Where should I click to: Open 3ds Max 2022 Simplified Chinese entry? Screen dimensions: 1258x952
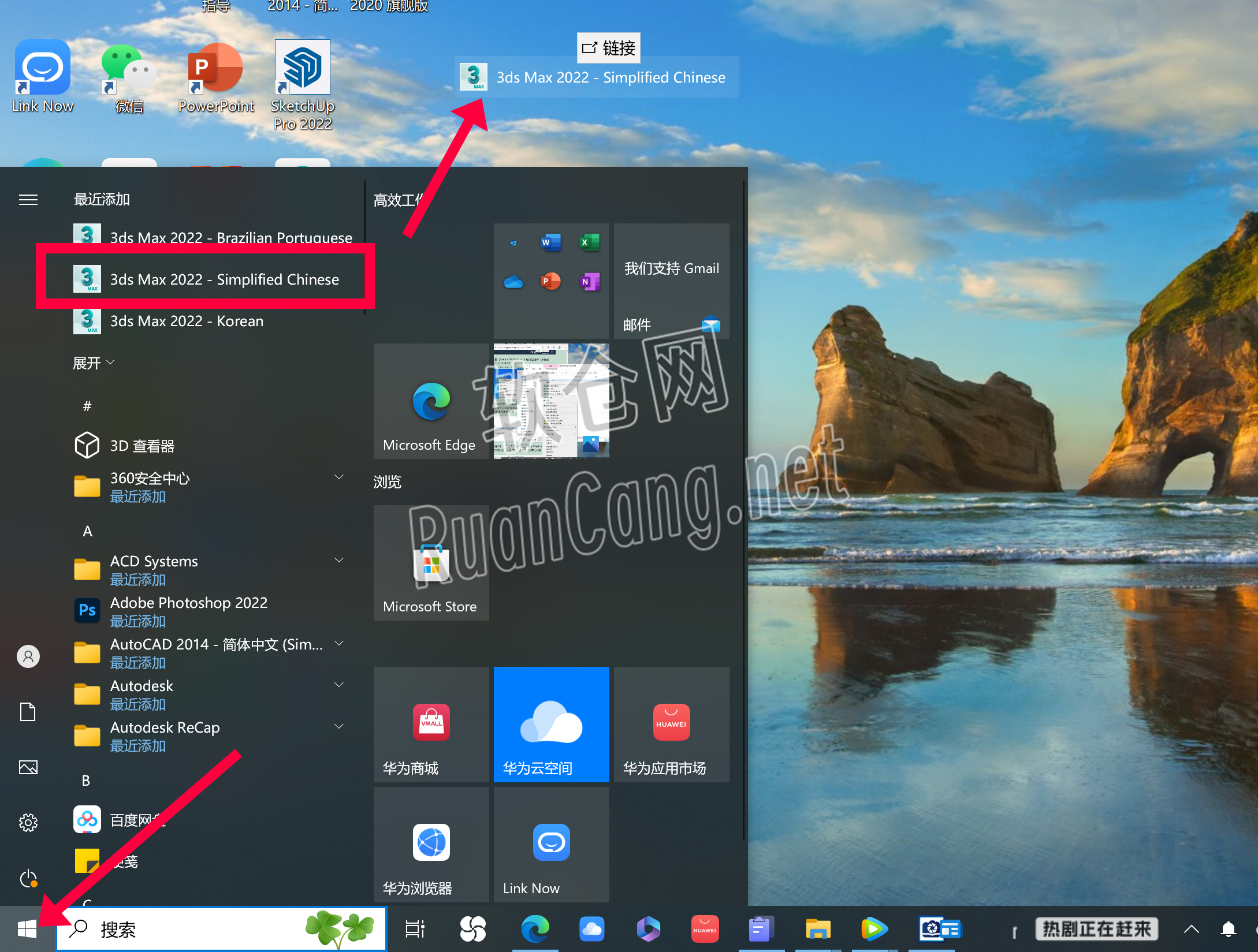(x=224, y=279)
